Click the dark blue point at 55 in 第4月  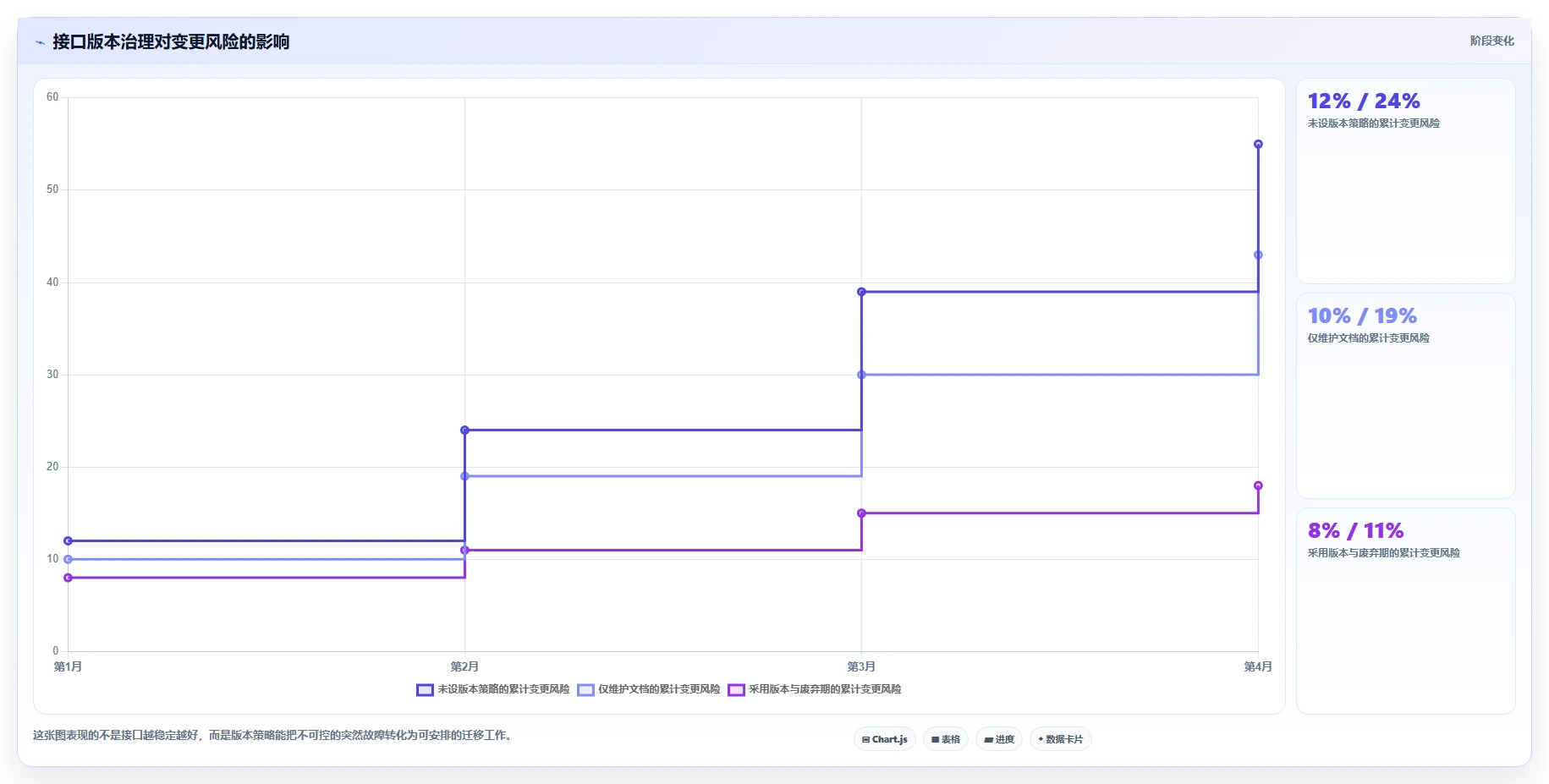(1258, 145)
